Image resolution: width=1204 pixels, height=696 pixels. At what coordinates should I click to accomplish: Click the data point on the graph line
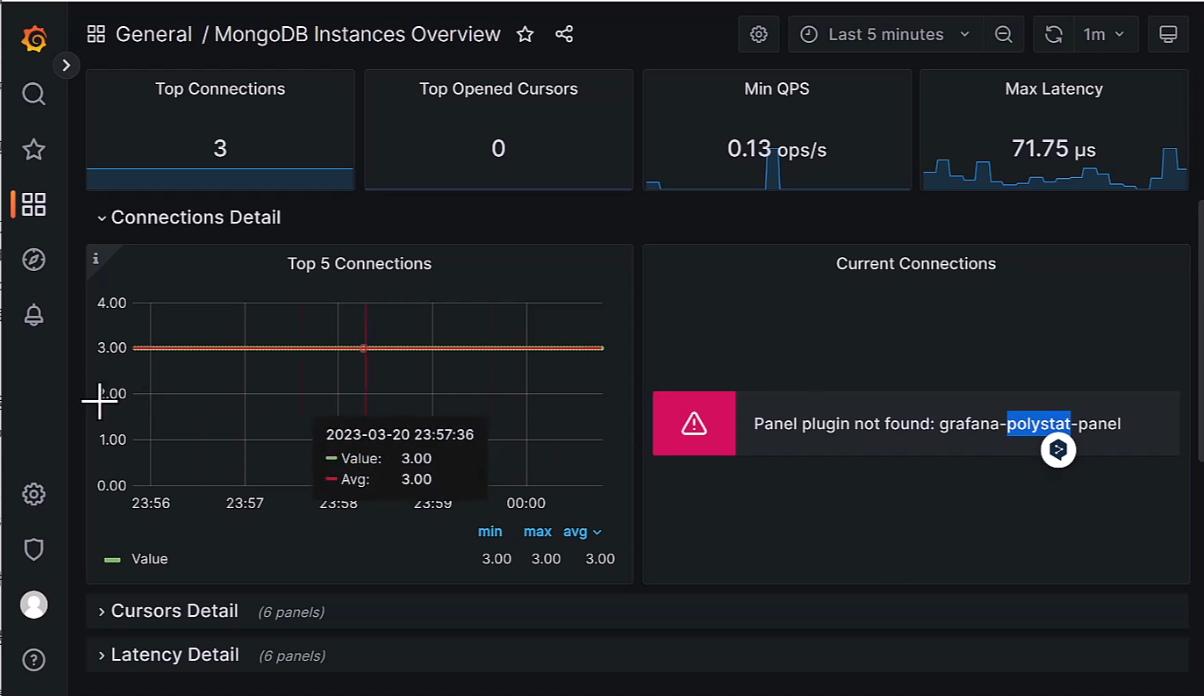pyautogui.click(x=363, y=348)
